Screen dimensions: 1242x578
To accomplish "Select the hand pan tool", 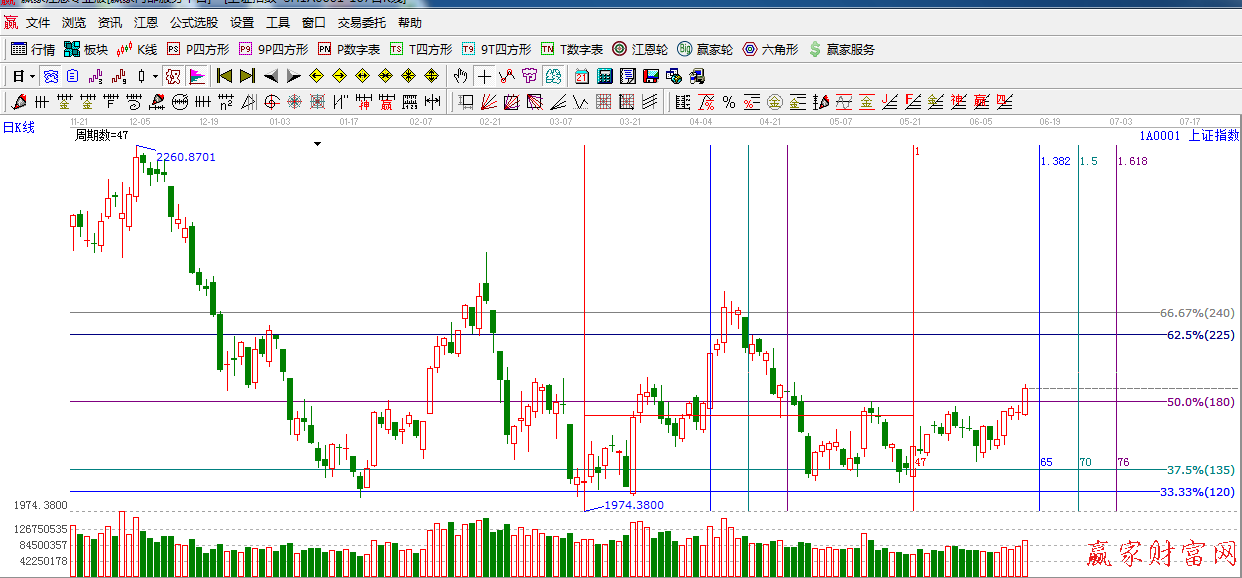I will coord(460,76).
